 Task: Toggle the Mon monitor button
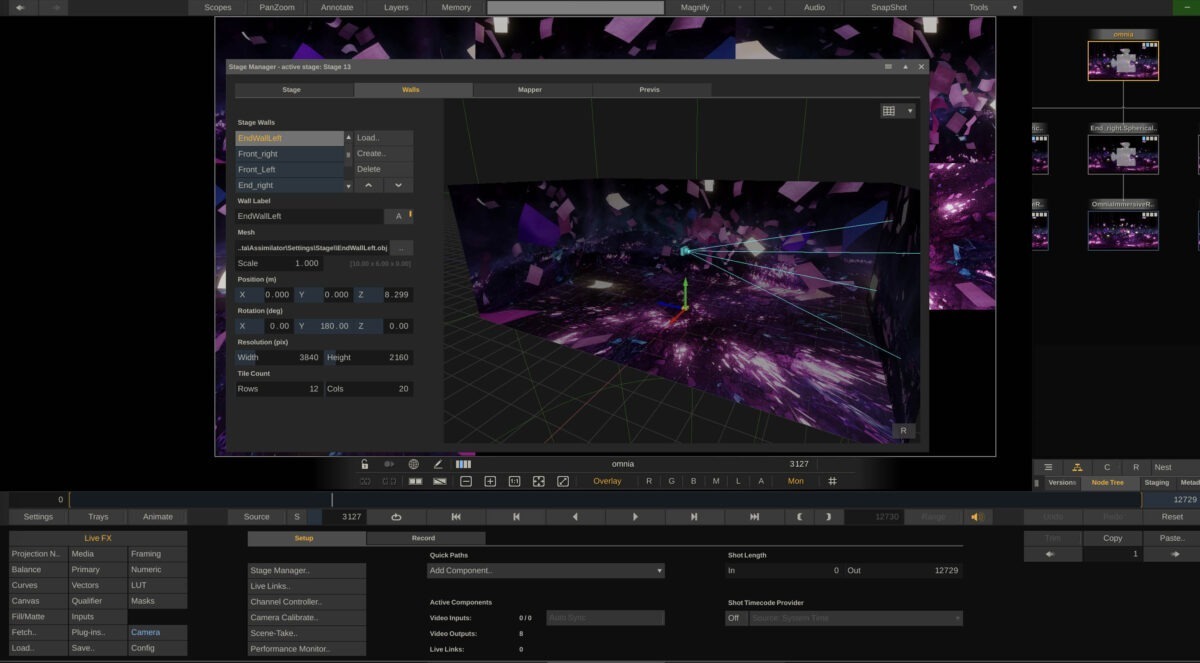(x=795, y=481)
